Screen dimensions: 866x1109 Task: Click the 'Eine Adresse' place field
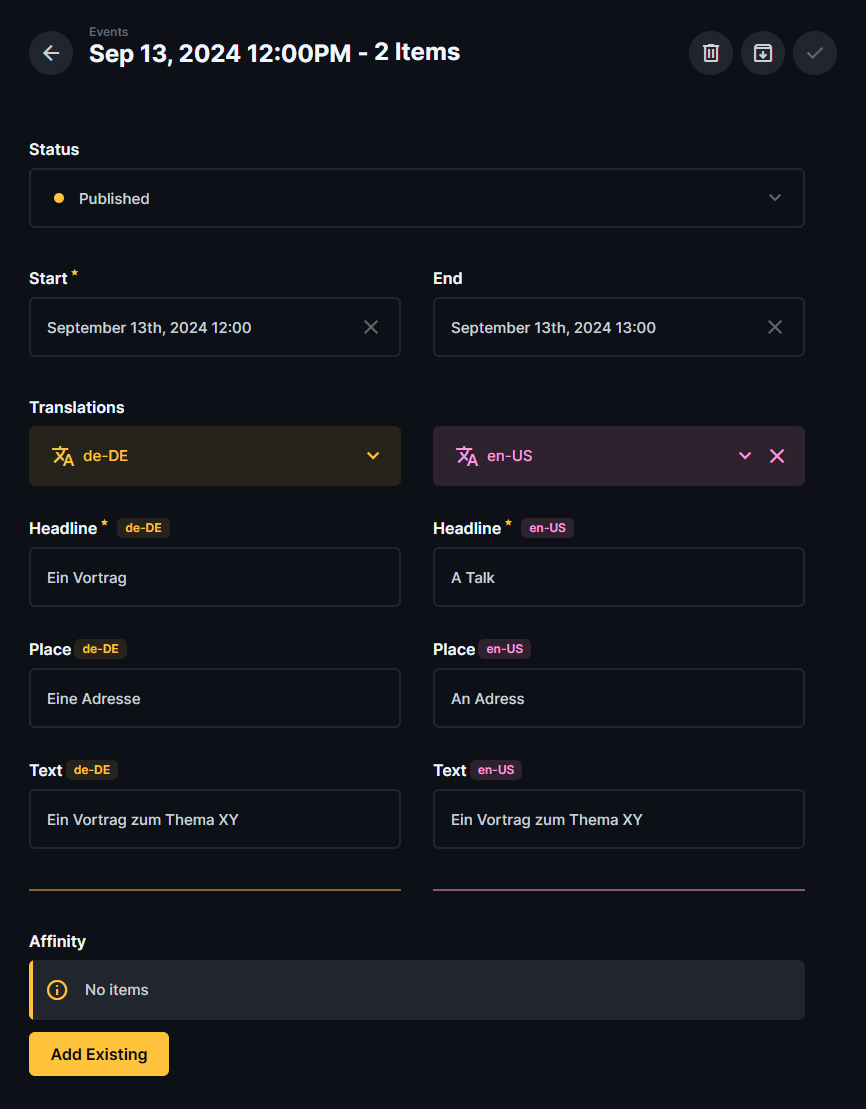pos(215,698)
